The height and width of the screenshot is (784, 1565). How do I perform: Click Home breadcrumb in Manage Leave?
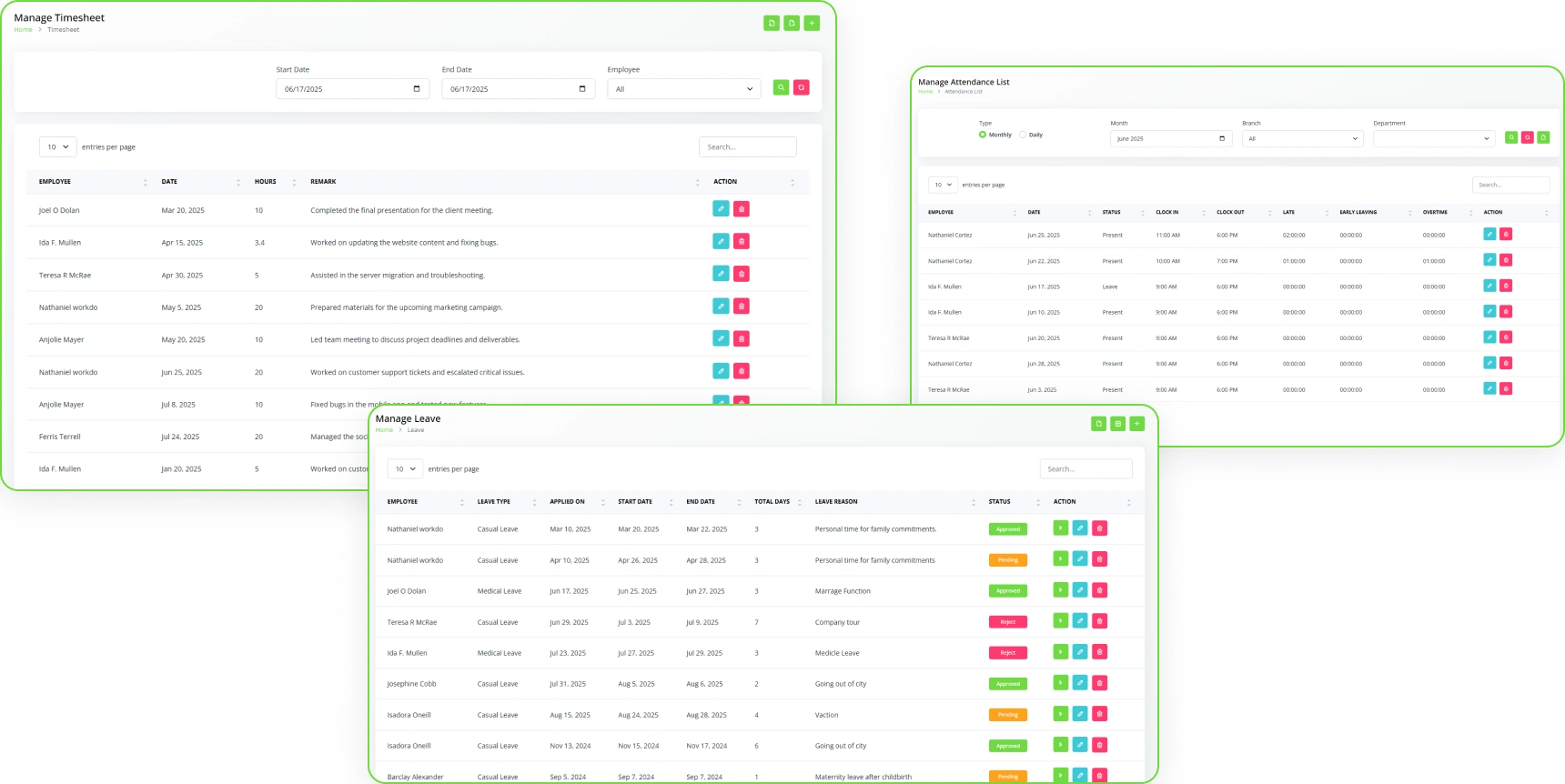(x=384, y=430)
